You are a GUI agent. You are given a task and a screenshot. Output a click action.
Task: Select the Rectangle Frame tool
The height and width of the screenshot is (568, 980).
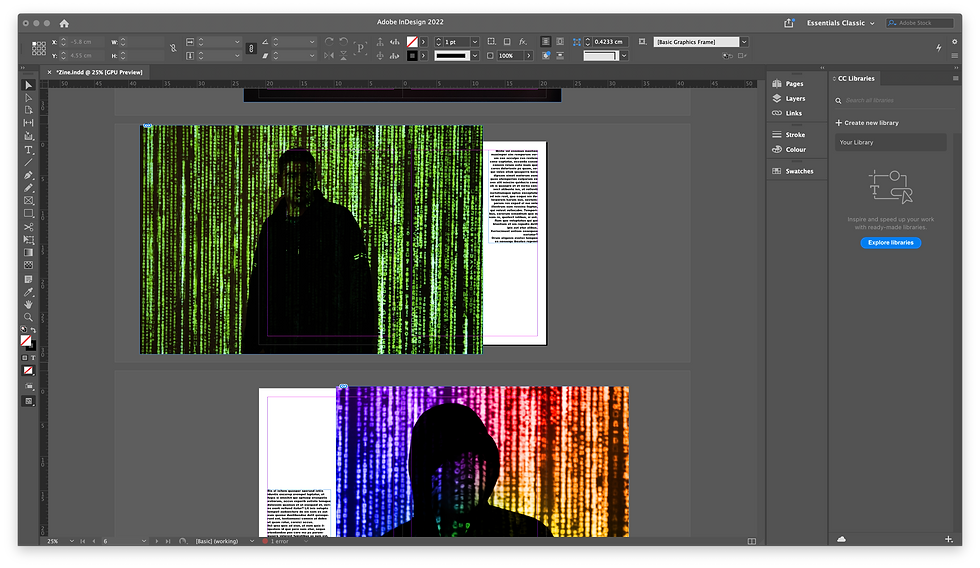[x=28, y=201]
